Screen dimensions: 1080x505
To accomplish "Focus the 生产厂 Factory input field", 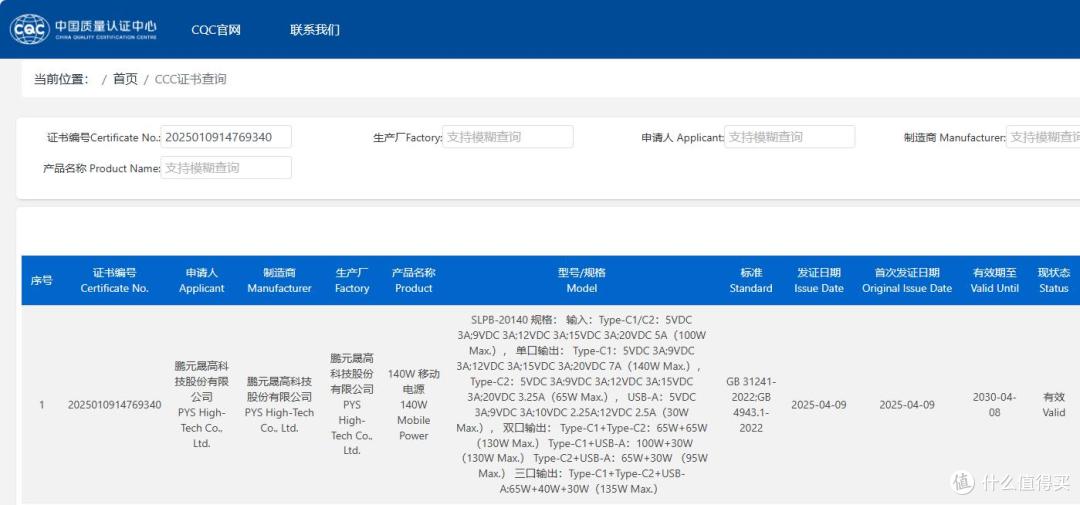I will click(x=508, y=137).
